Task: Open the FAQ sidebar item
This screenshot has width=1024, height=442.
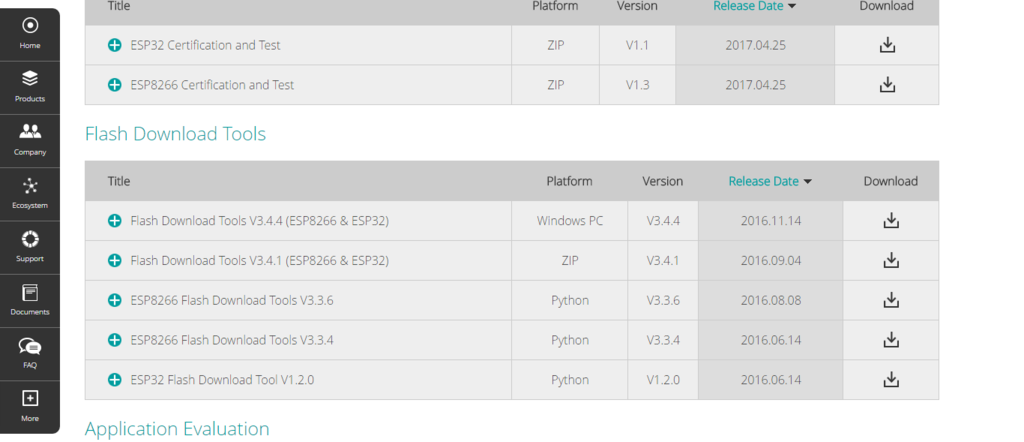Action: click(x=30, y=353)
